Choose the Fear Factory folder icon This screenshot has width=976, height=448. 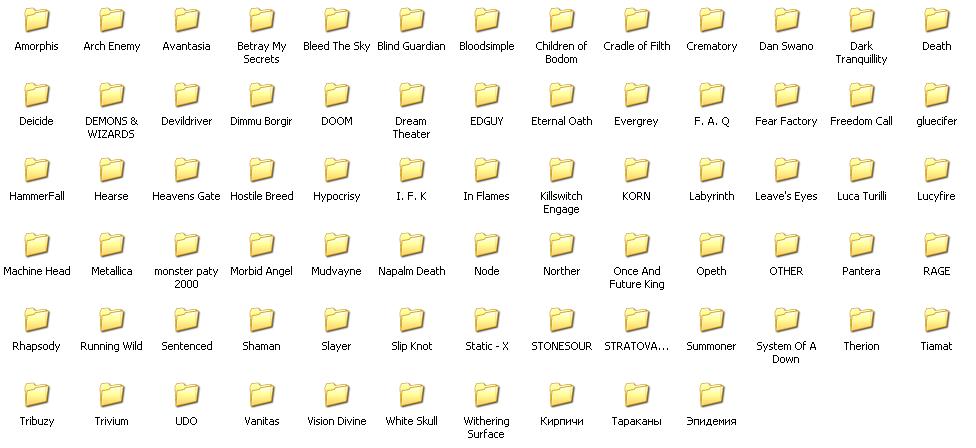click(x=787, y=95)
